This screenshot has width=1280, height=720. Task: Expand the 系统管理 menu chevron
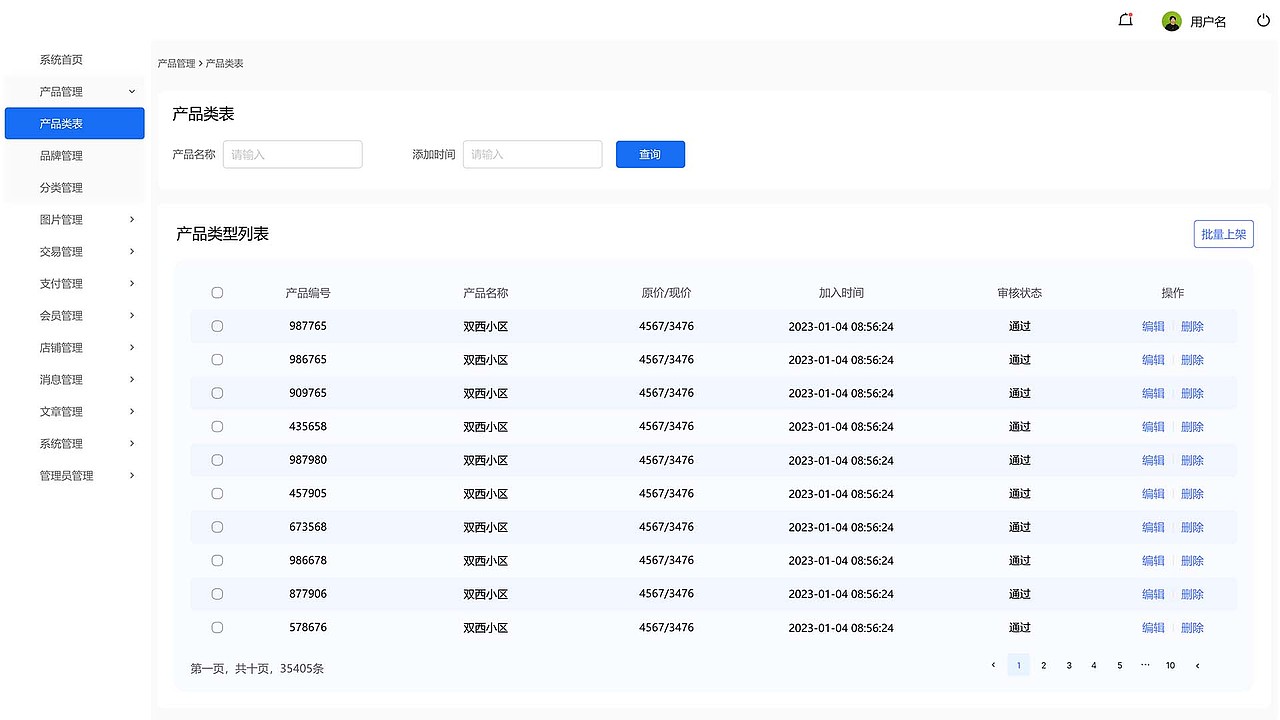point(132,444)
